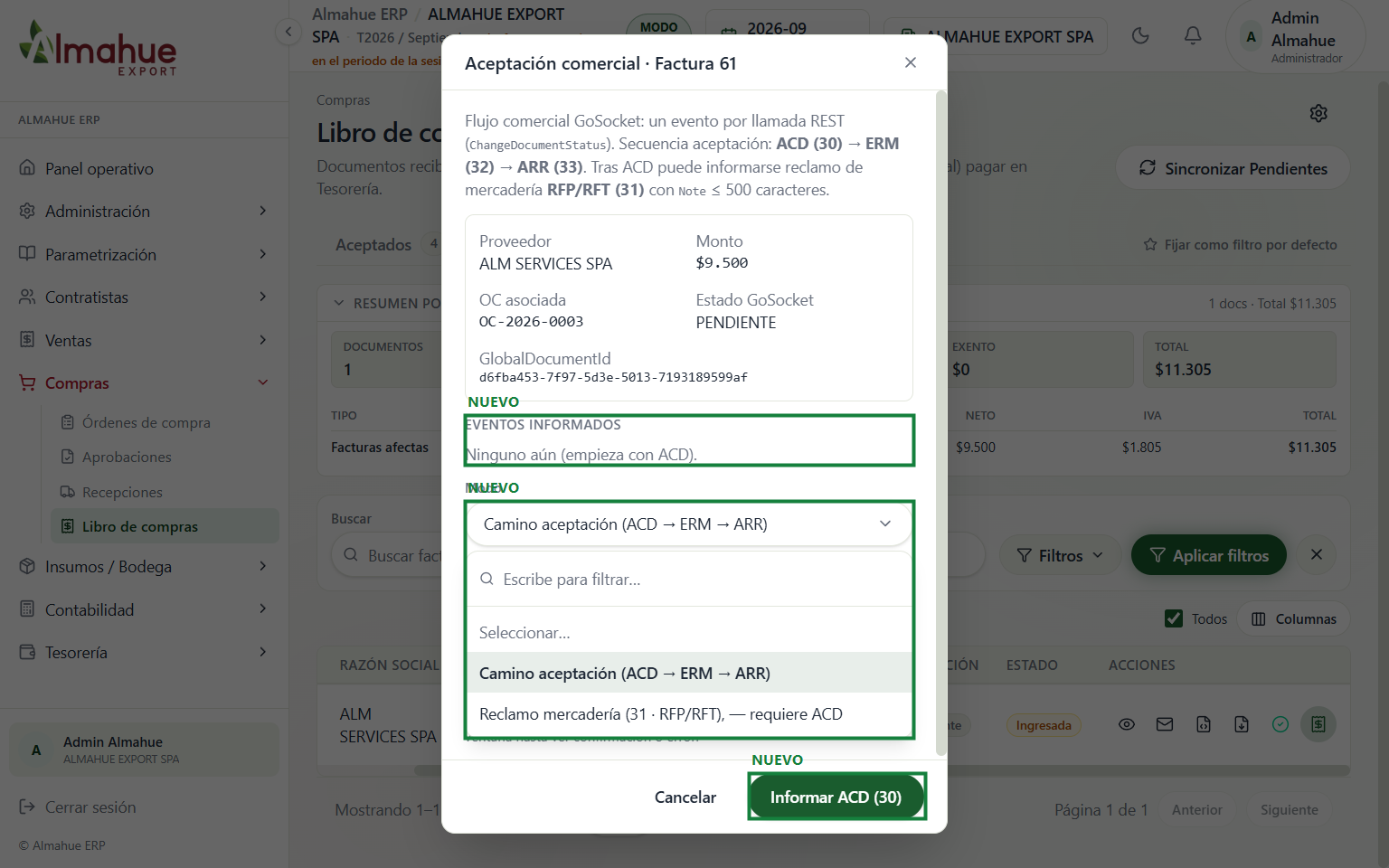The height and width of the screenshot is (868, 1389).
Task: Collapse the sidebar with the chevron button
Action: click(288, 33)
